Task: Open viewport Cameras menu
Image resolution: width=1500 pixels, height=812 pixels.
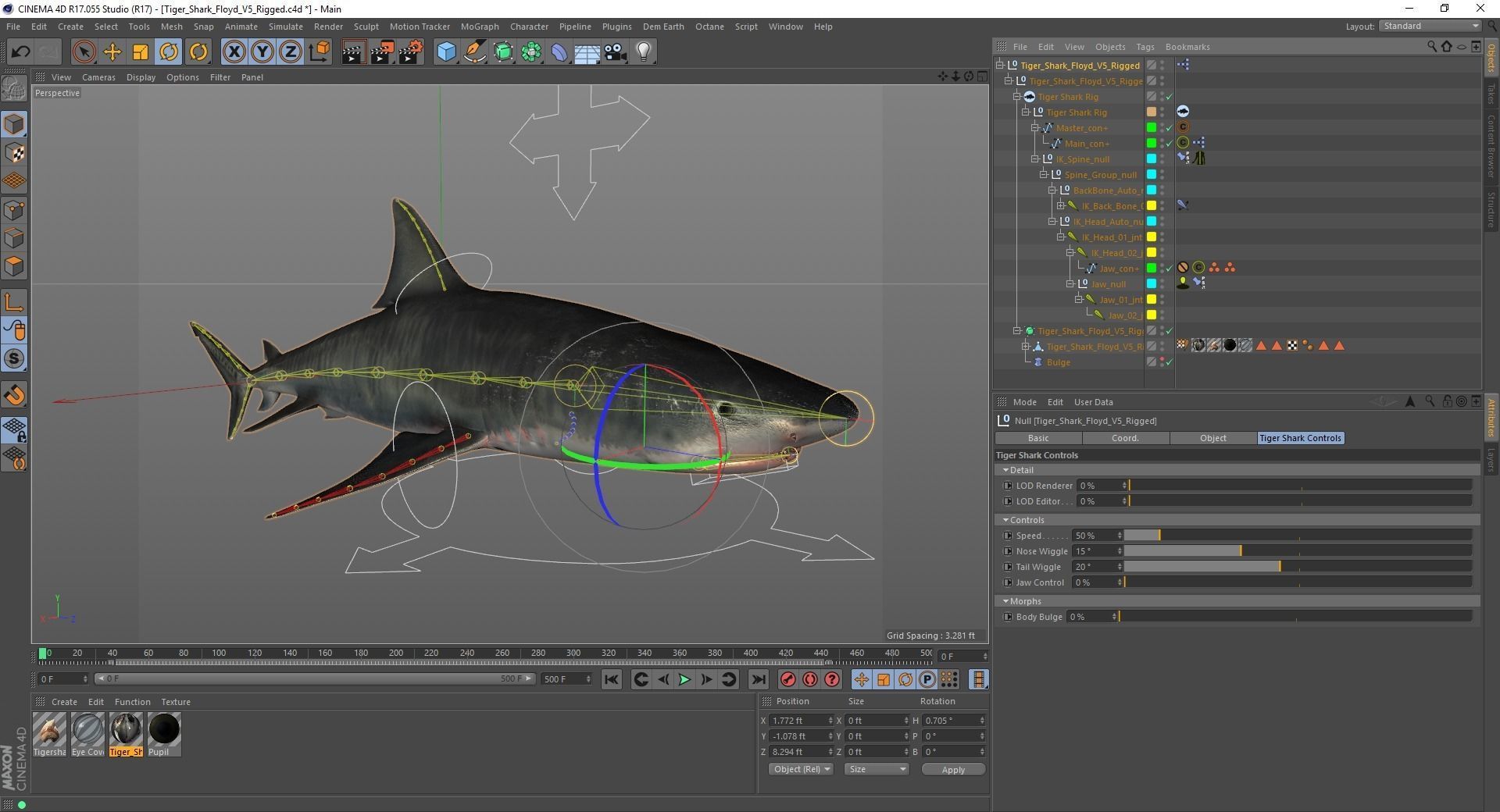Action: 98,77
